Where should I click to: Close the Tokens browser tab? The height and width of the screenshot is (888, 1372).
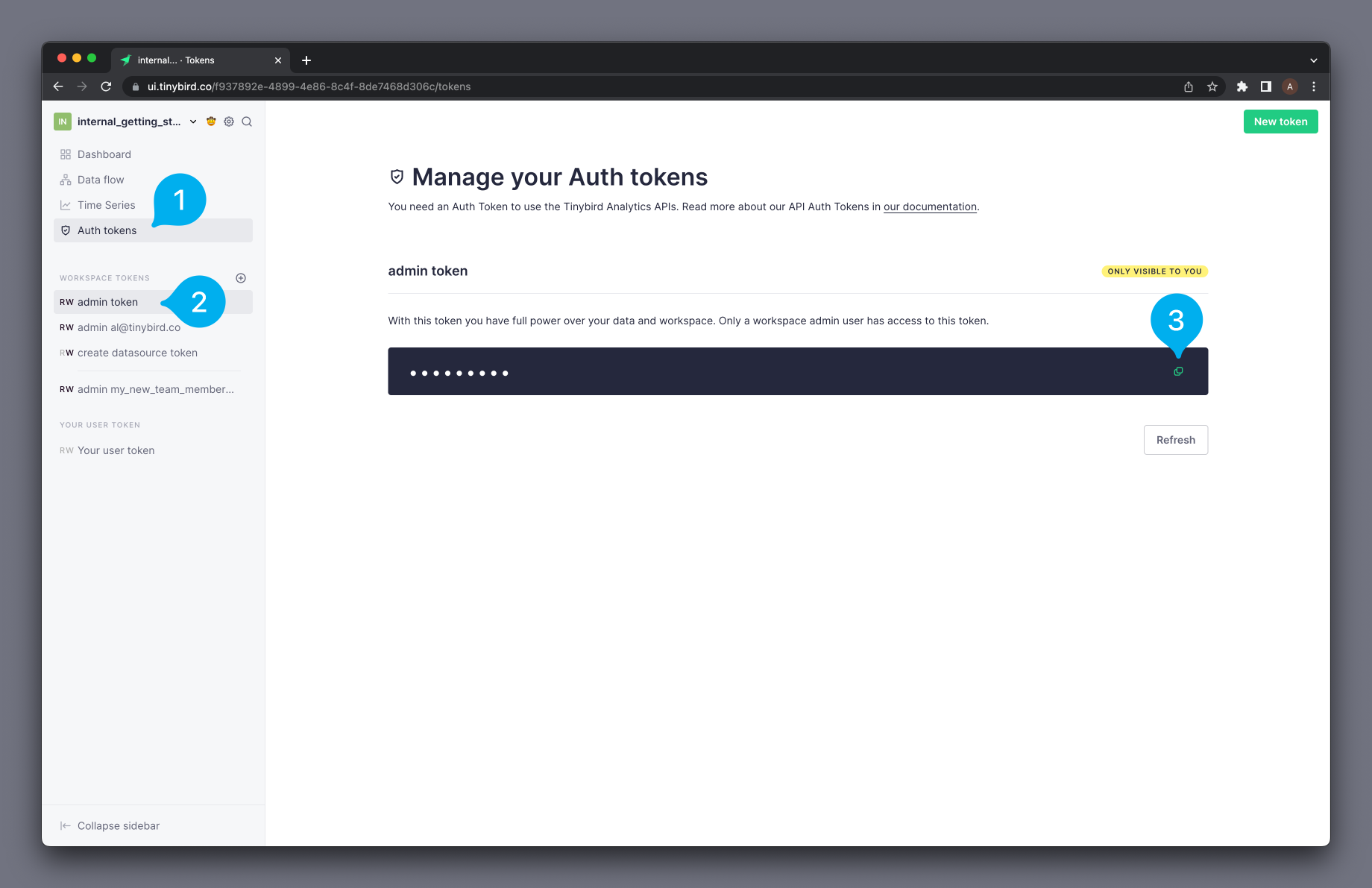(x=278, y=60)
